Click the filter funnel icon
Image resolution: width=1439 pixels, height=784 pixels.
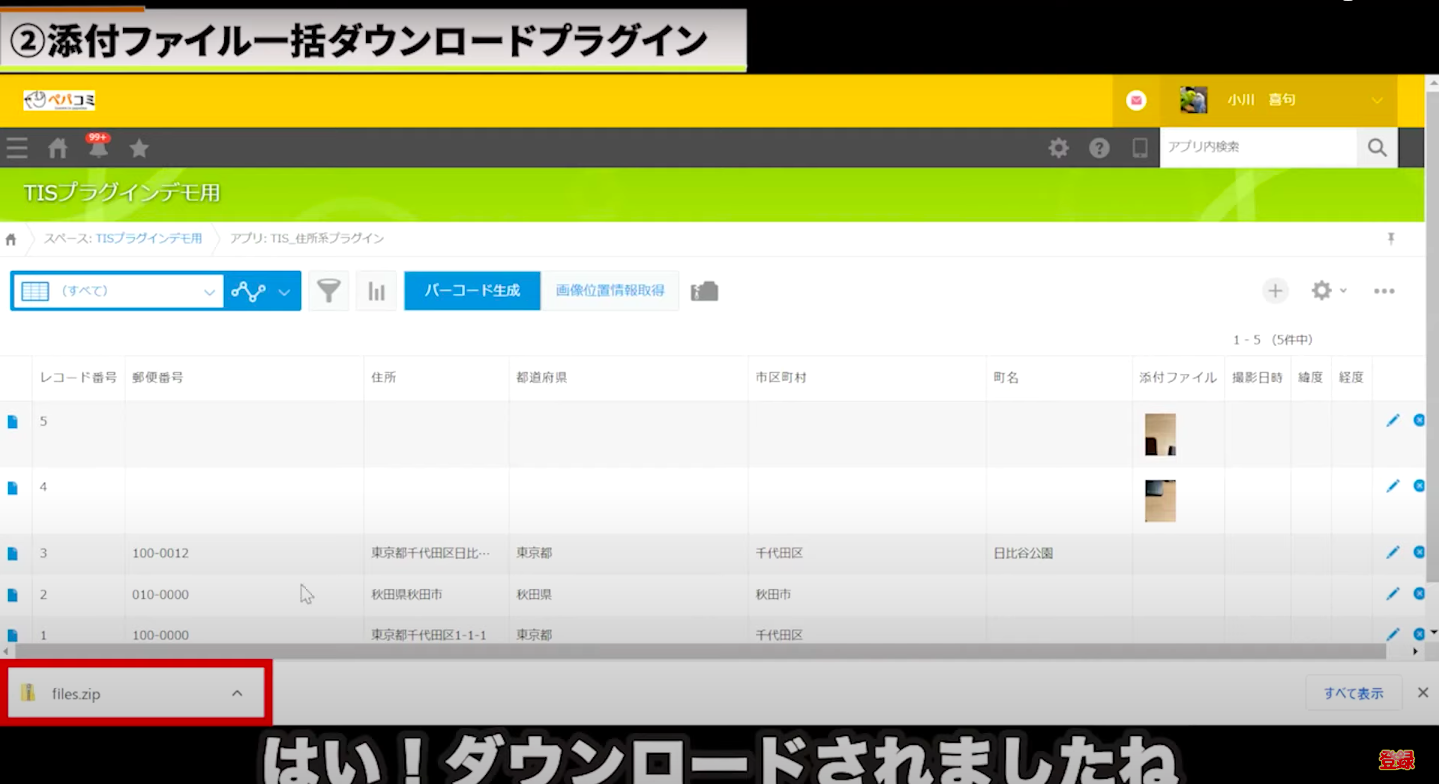pos(328,290)
